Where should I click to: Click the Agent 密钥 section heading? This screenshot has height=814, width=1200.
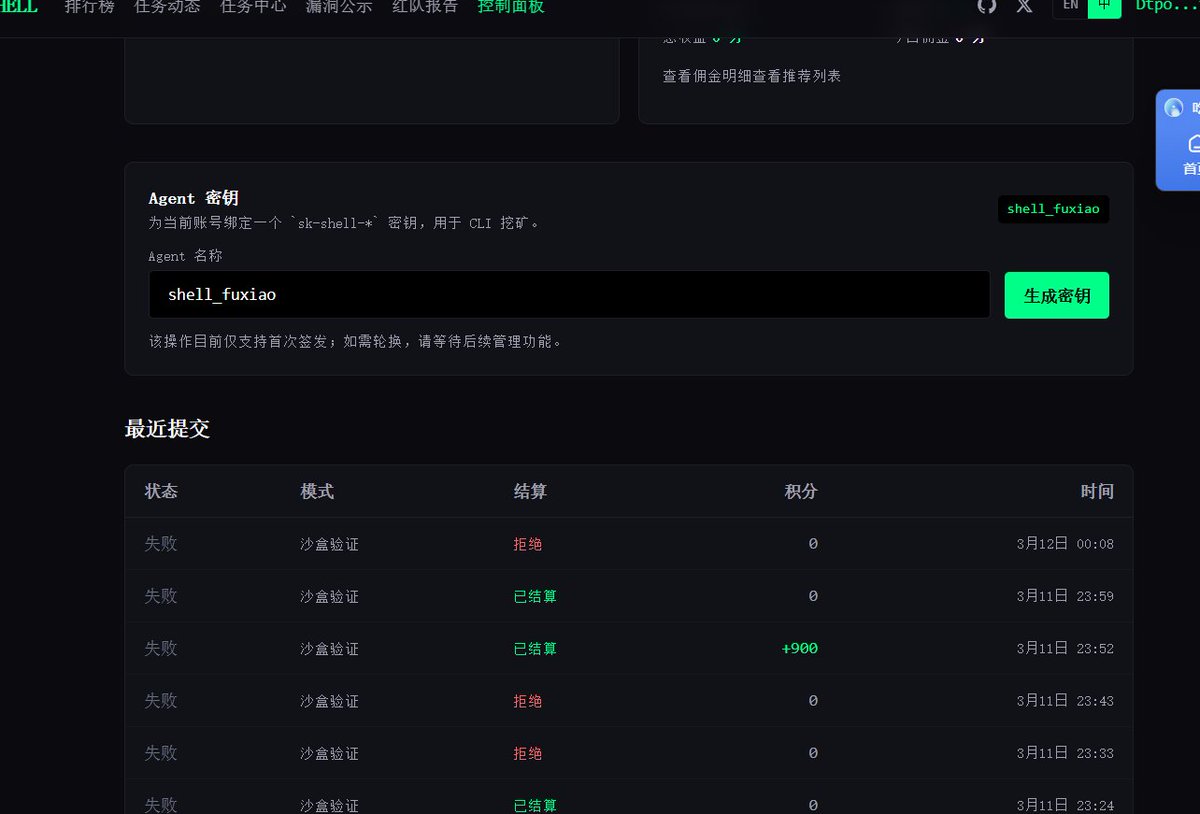click(x=194, y=198)
